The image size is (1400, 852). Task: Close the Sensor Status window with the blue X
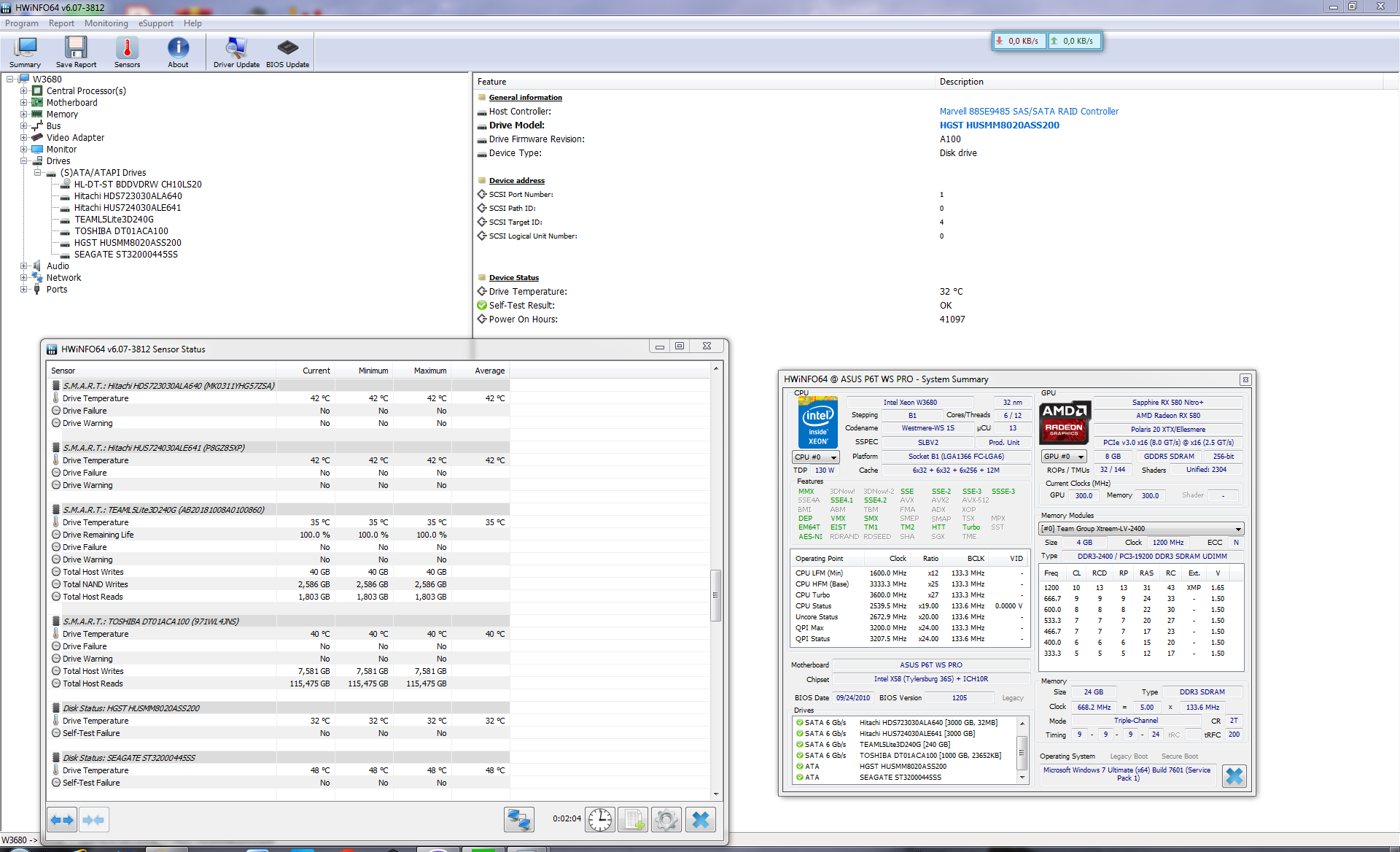[x=700, y=820]
